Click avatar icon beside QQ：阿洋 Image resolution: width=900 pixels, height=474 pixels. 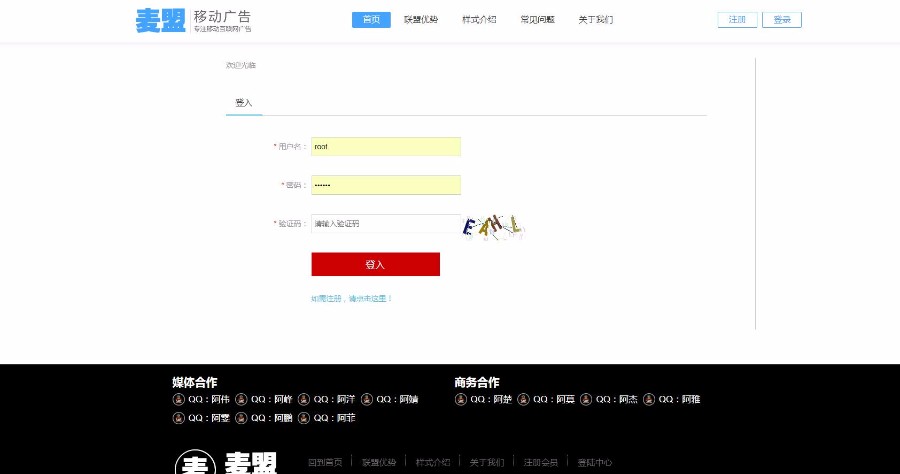point(304,399)
